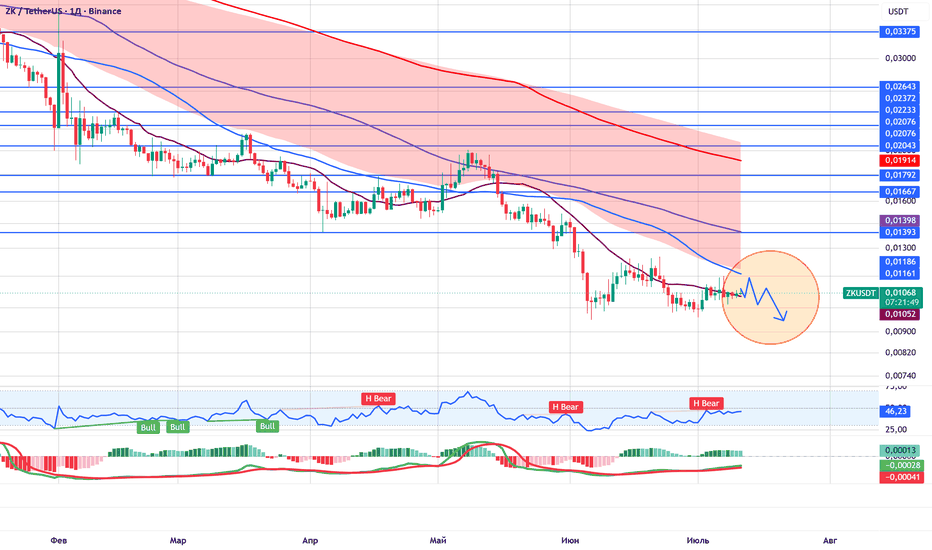Viewport: 932px width, 550px height.
Task: Click the RSI value 46,23 label
Action: coord(896,411)
